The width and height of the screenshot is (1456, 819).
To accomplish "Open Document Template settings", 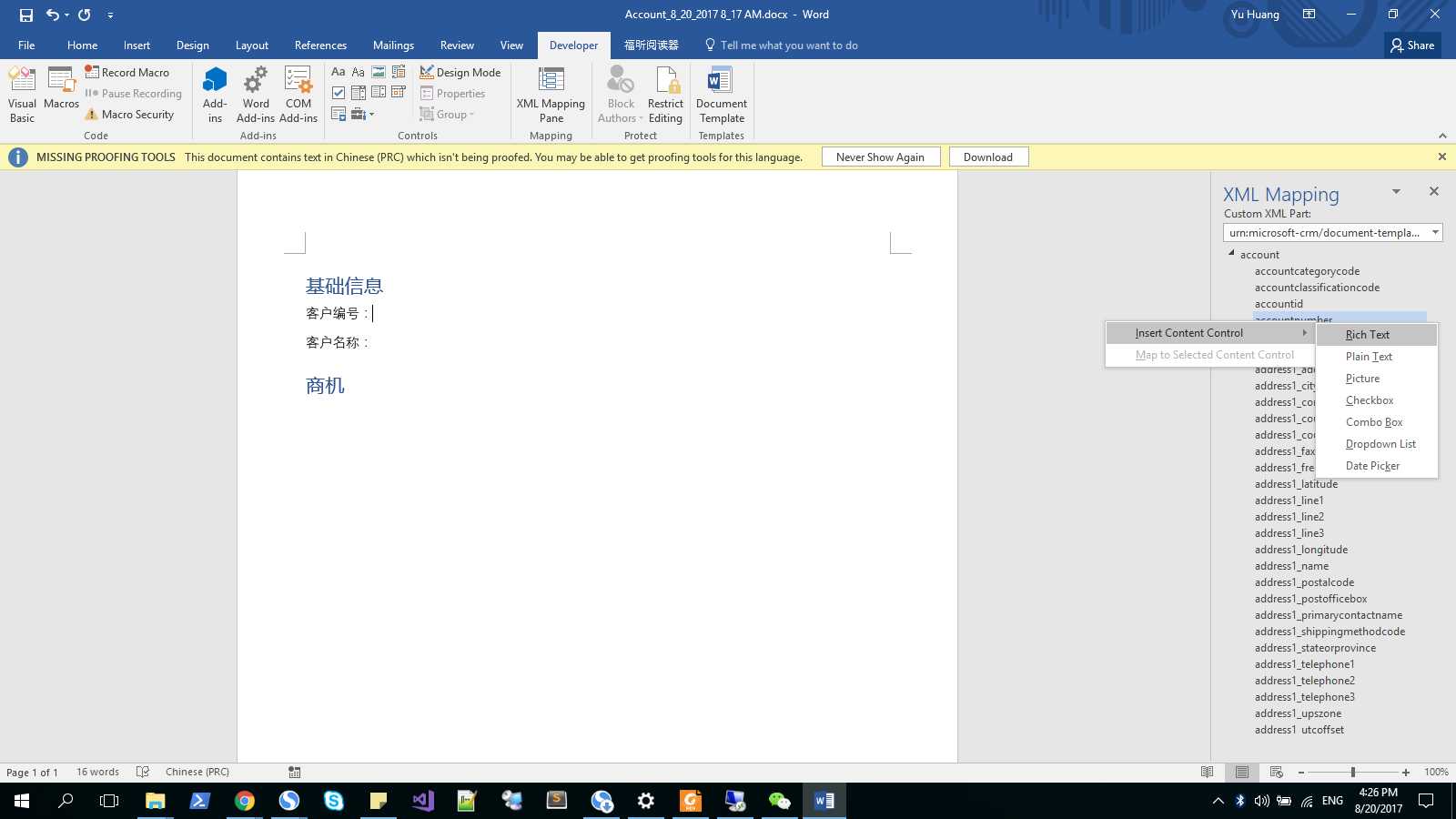I will [x=722, y=95].
